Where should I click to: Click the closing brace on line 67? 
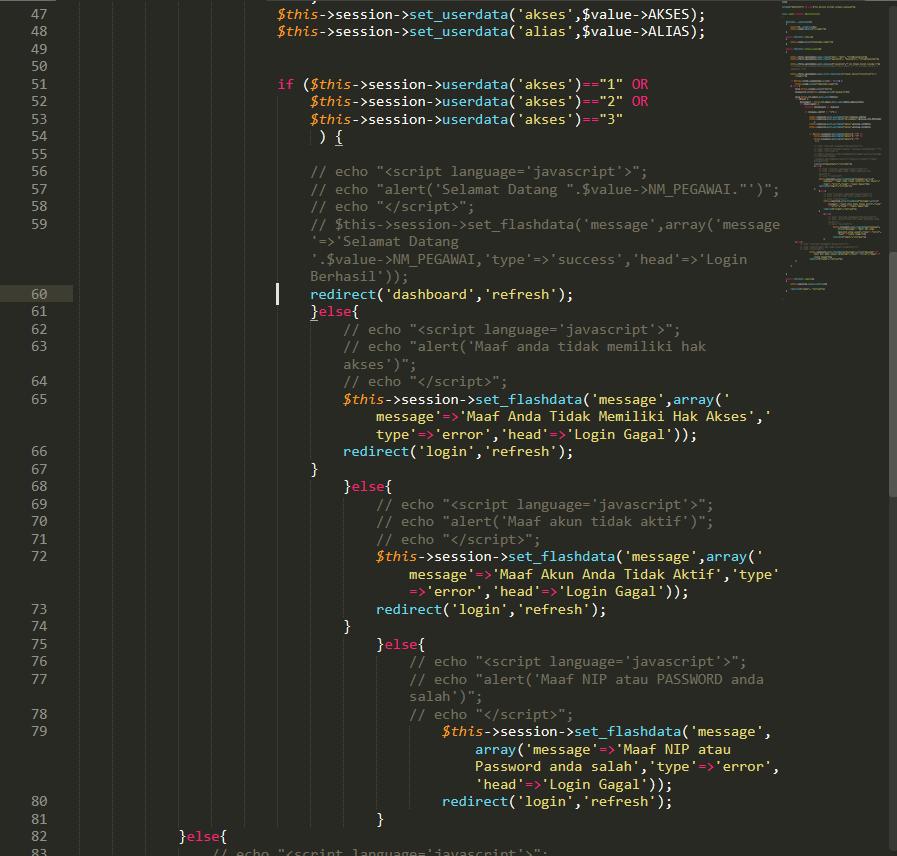click(314, 470)
